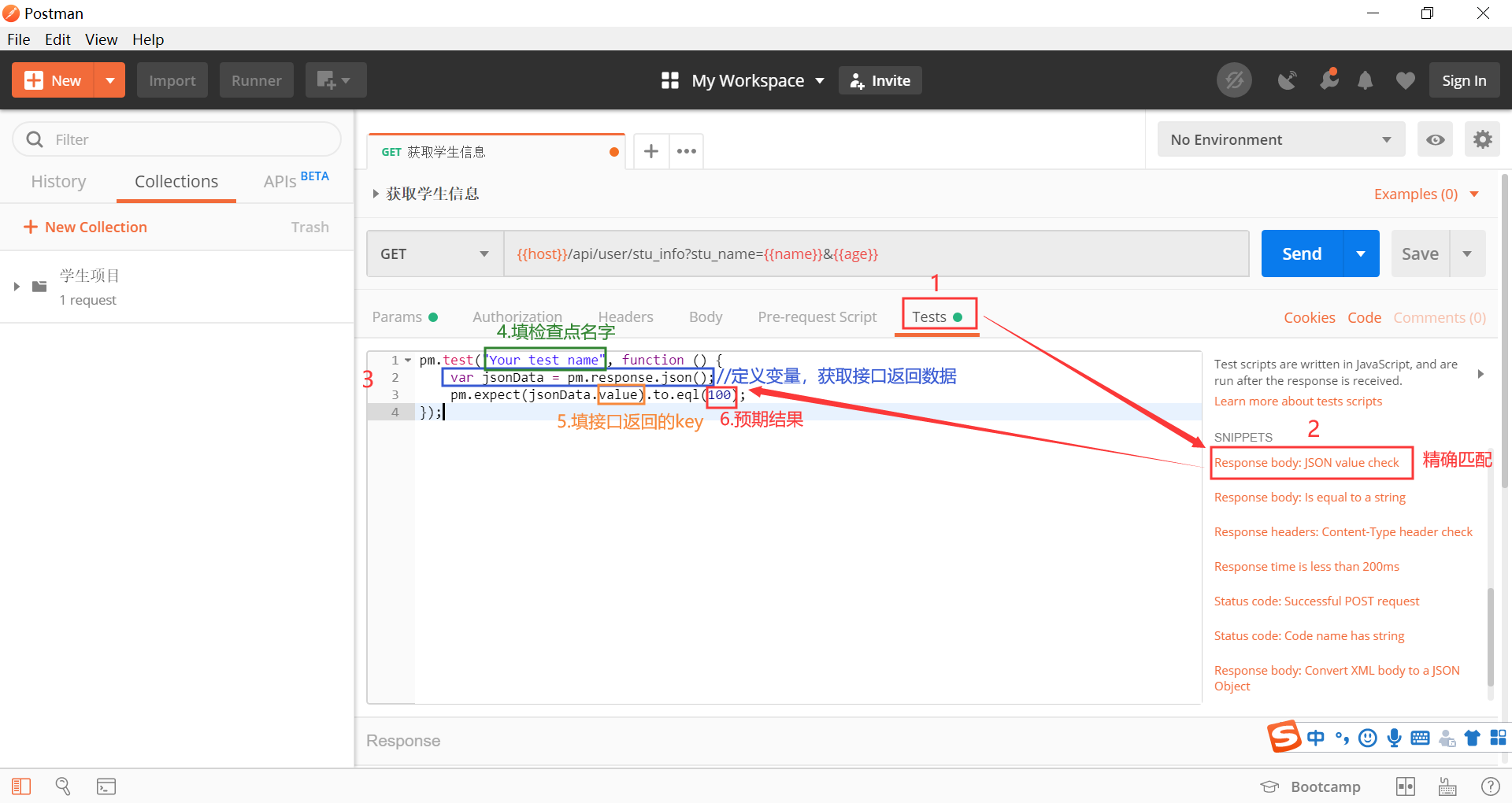Open the File menu
The width and height of the screenshot is (1512, 803).
(19, 39)
